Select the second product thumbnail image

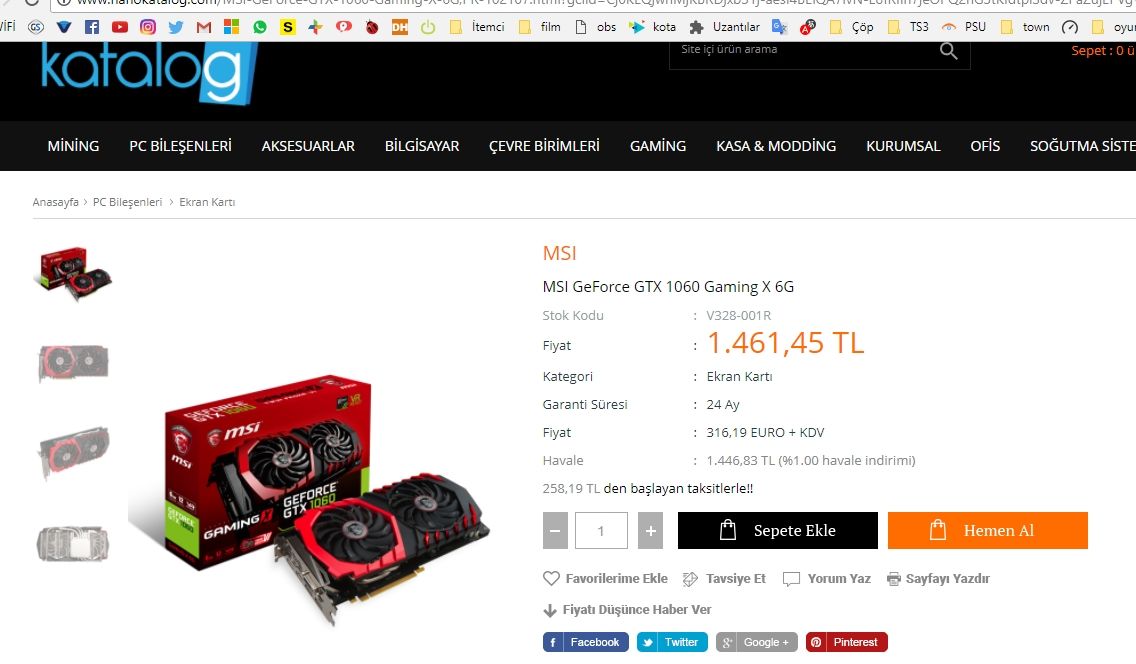(73, 362)
